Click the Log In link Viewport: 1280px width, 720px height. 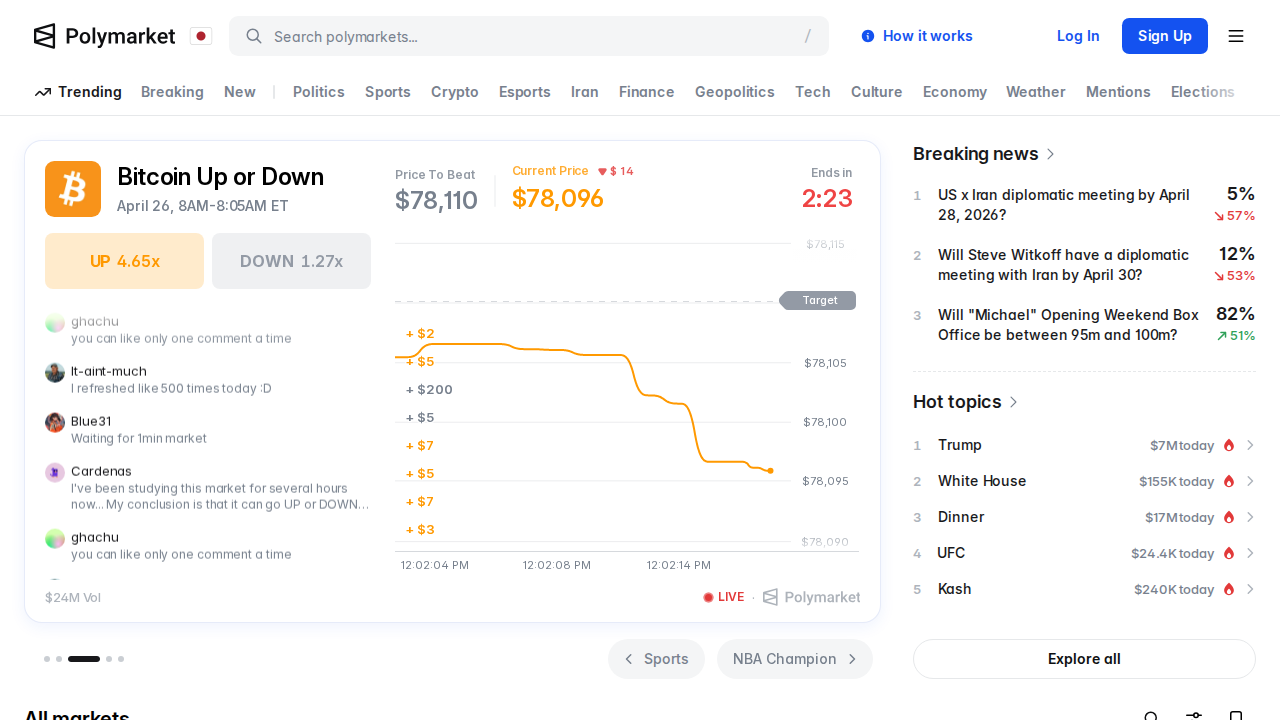(x=1078, y=36)
